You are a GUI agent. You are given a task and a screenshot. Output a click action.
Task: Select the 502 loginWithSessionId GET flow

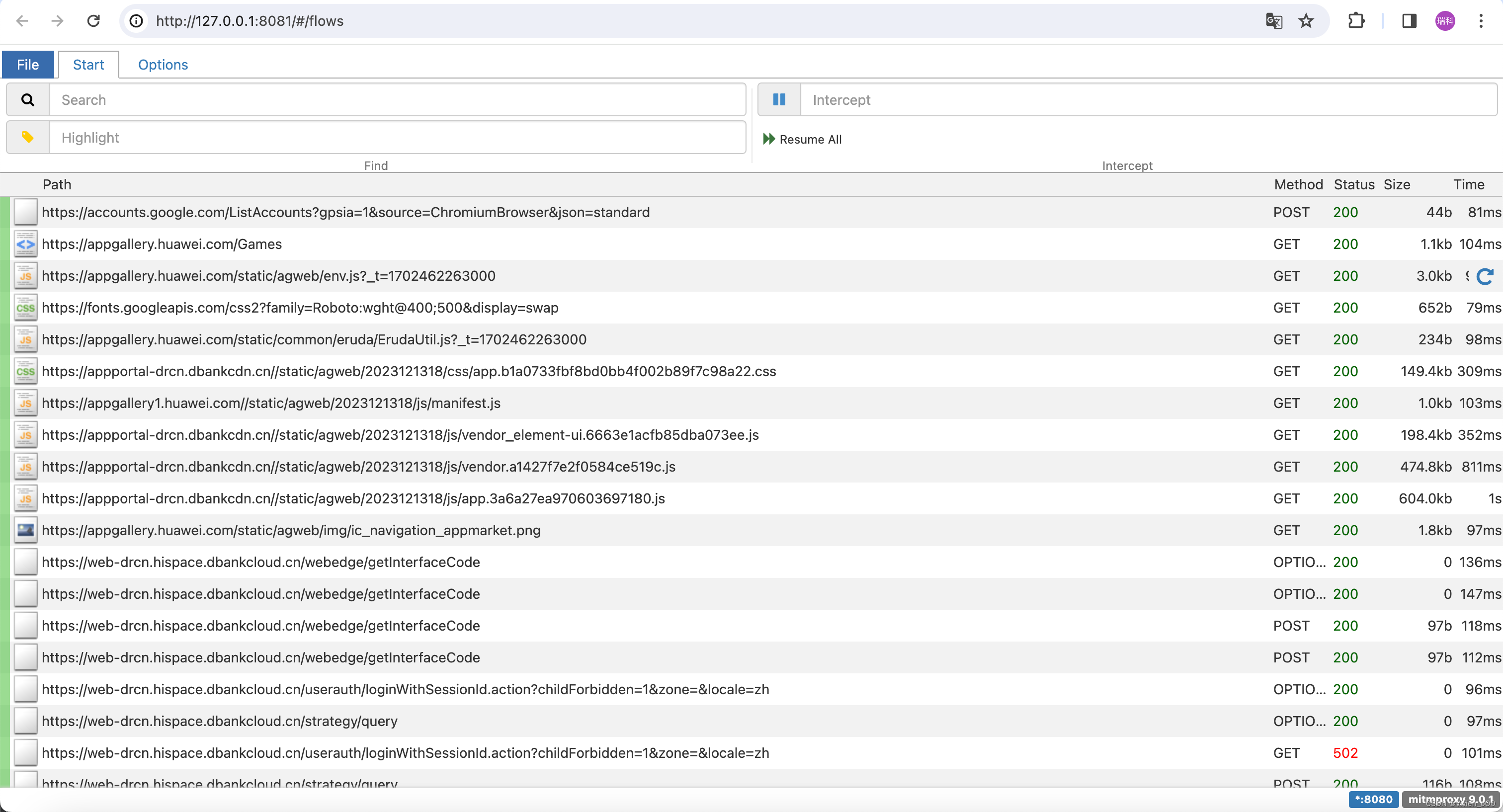tap(405, 753)
